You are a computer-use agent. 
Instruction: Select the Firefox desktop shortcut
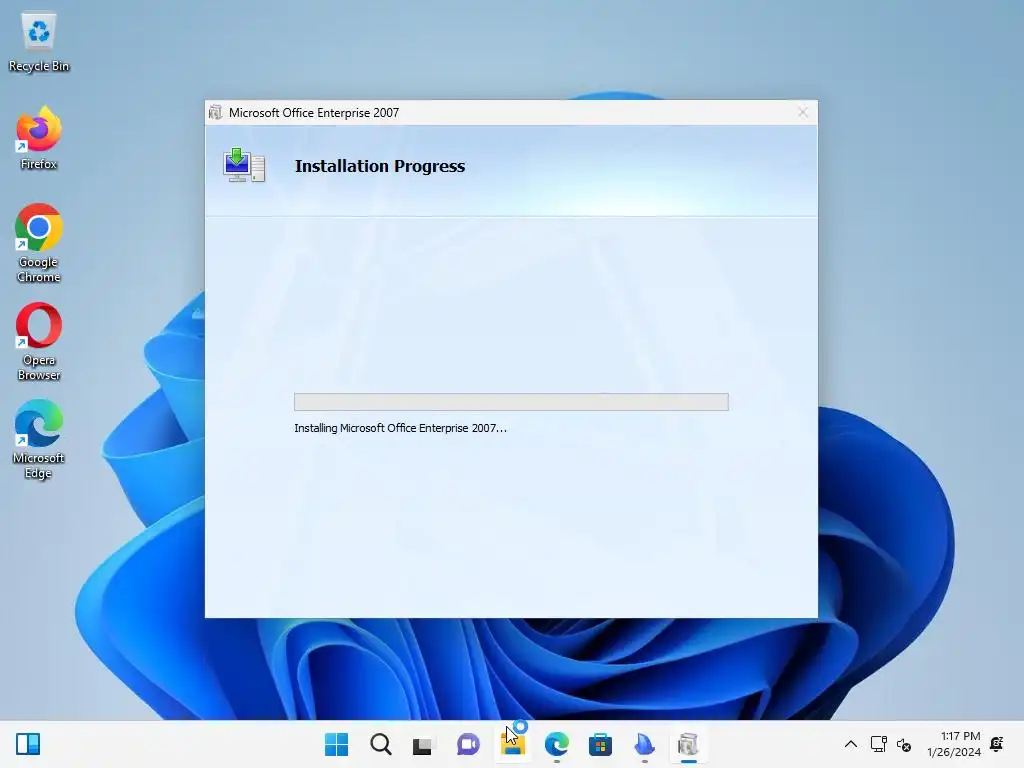click(x=39, y=138)
